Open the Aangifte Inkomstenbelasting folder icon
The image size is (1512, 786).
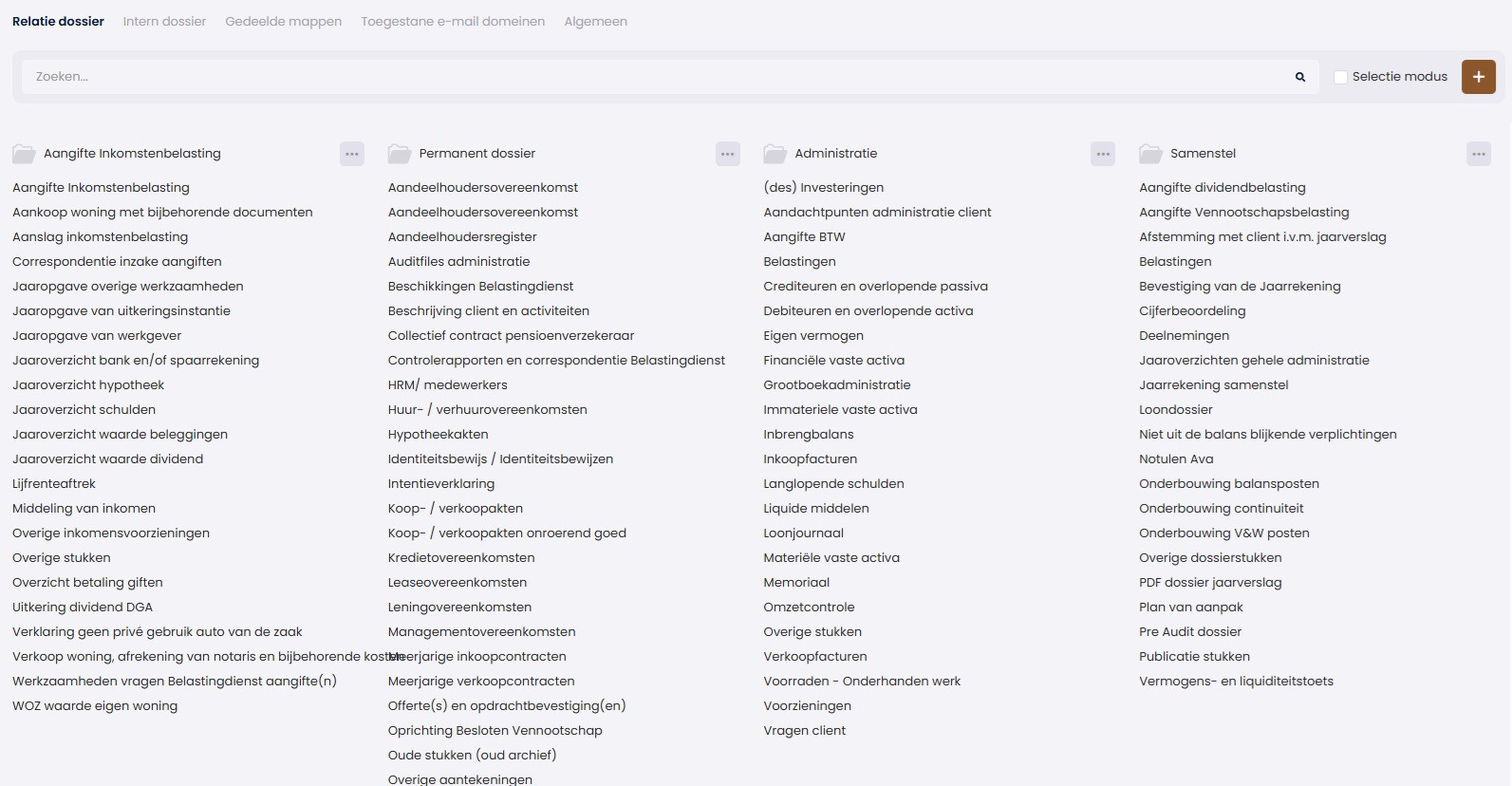point(24,154)
